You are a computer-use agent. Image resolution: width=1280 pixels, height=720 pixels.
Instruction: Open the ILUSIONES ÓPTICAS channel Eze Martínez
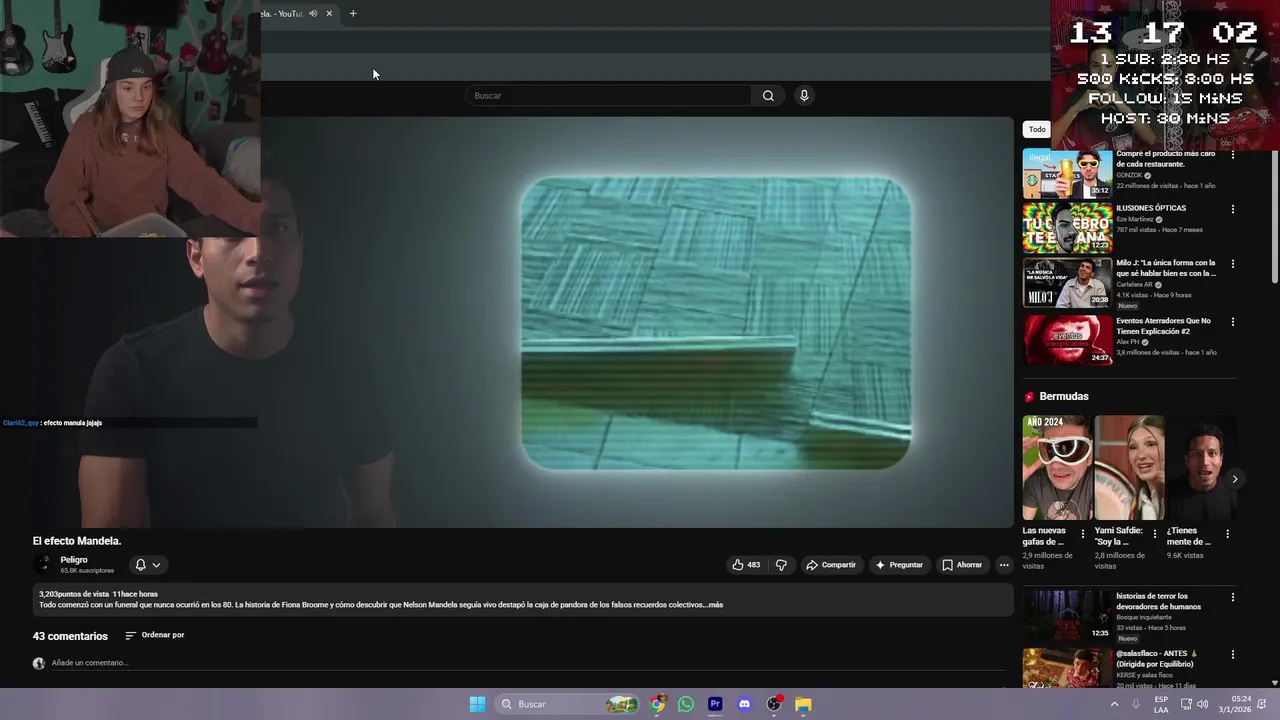pyautogui.click(x=1135, y=219)
